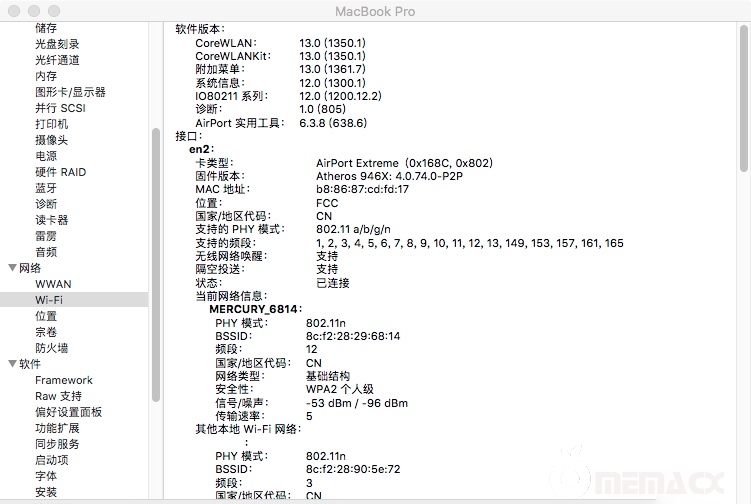751x504 pixels.
Task: Open 图形卡/显示器 in the sidebar
Action: coord(70,92)
